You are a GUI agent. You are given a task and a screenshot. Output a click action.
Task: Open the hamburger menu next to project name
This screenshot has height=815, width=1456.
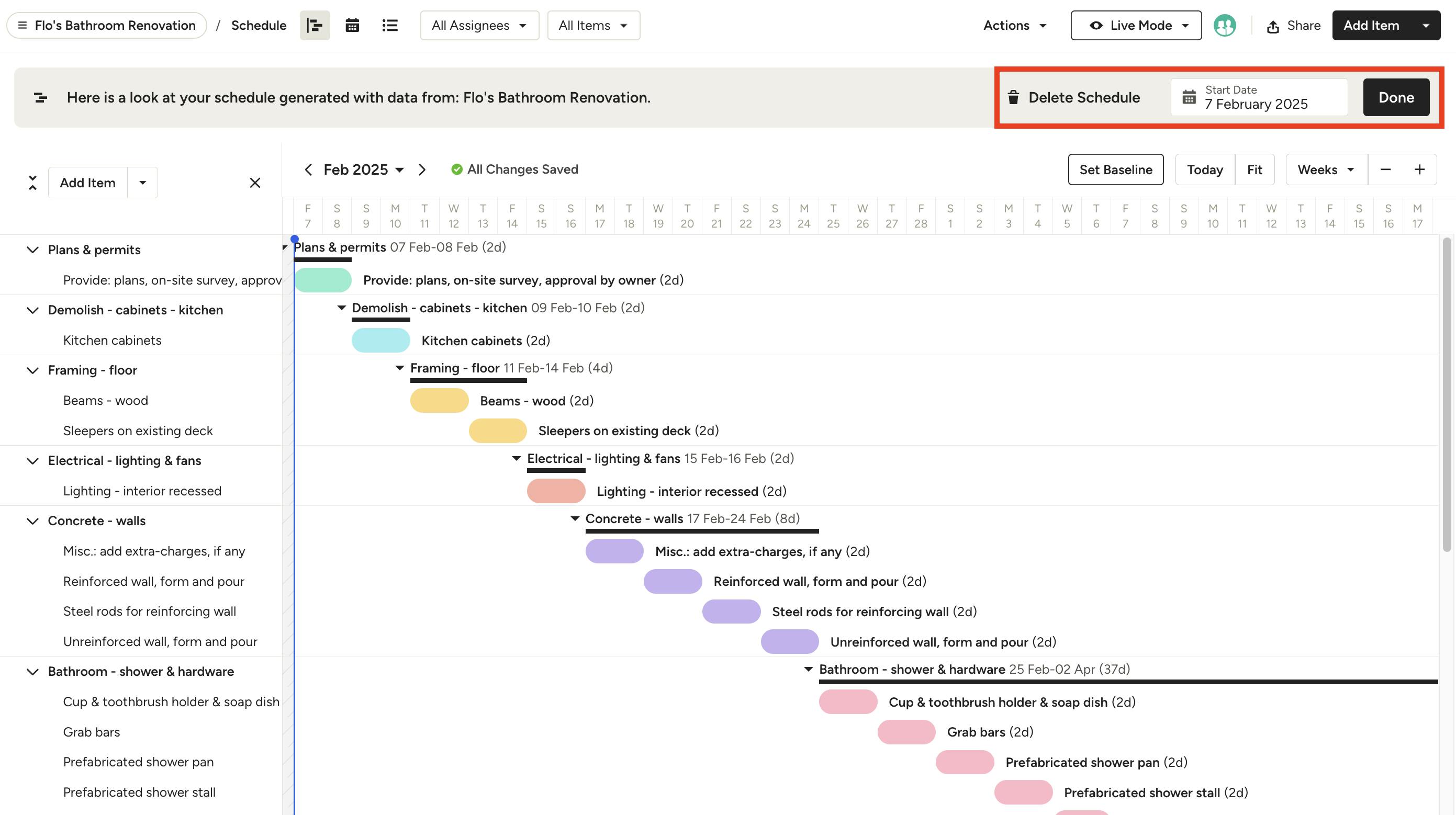22,25
